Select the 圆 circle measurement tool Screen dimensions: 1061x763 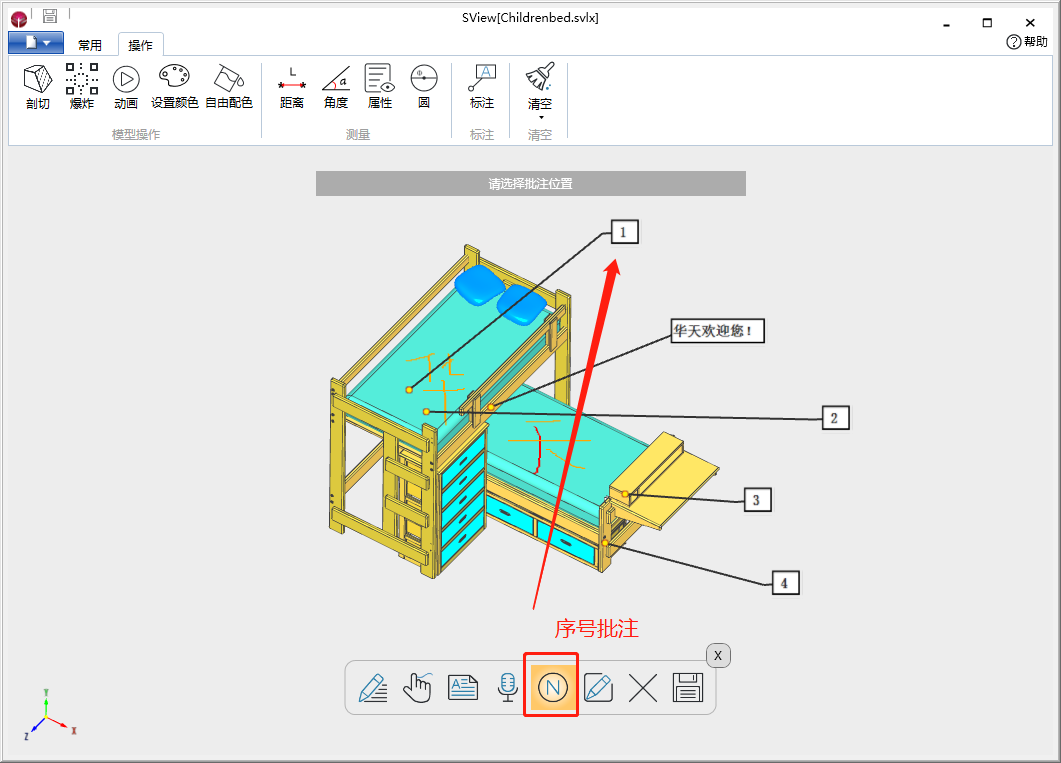pyautogui.click(x=424, y=87)
